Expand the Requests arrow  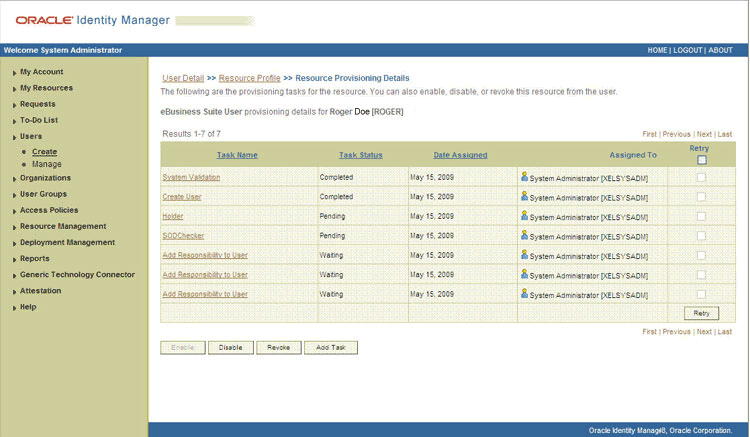(x=14, y=105)
